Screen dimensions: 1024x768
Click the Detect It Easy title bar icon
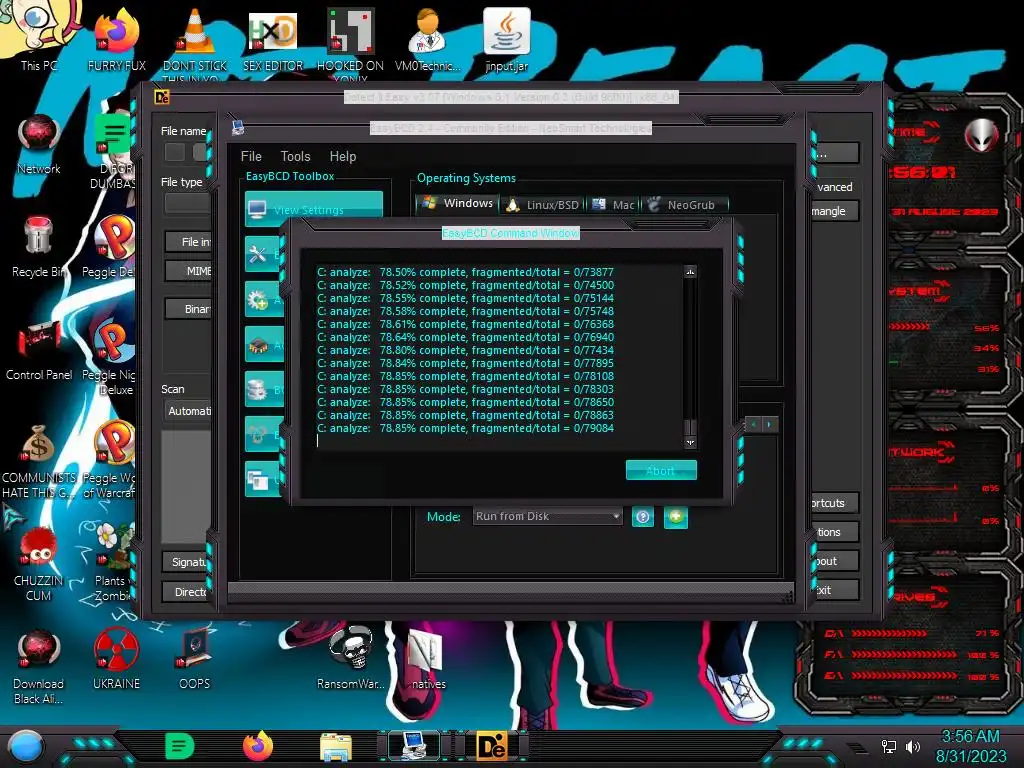click(x=162, y=97)
